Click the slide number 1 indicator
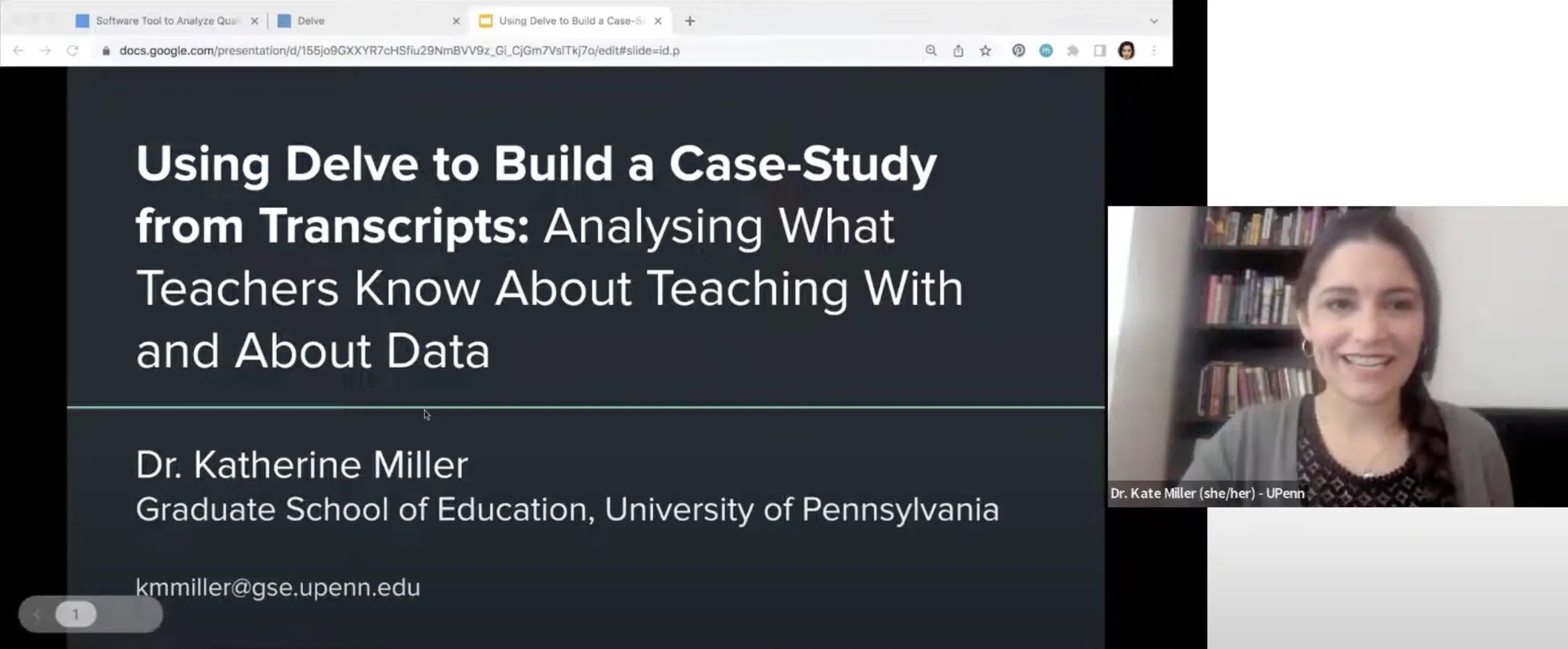This screenshot has width=1568, height=649. point(75,614)
